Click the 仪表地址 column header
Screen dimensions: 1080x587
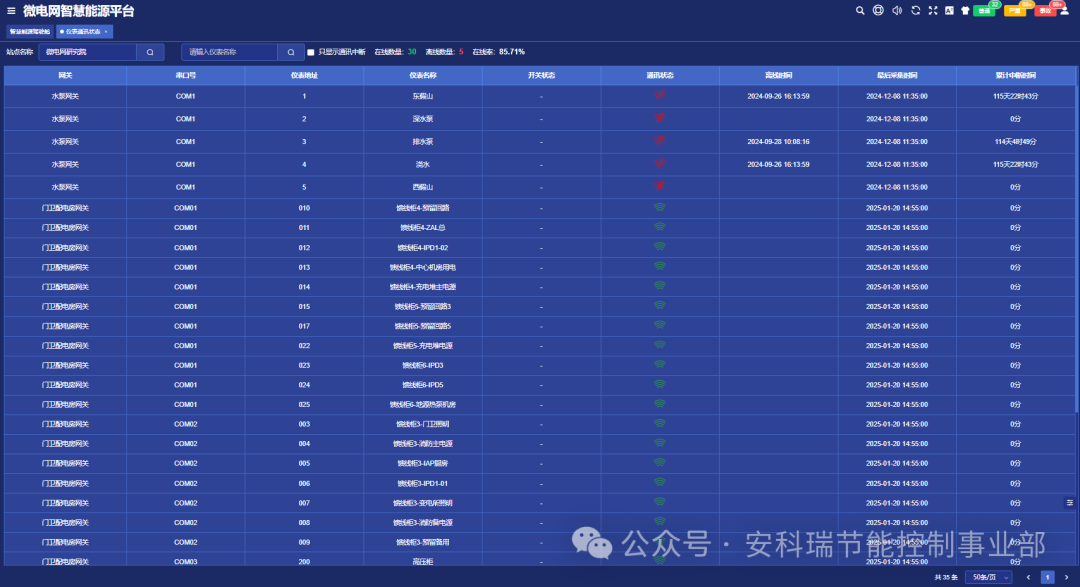point(304,76)
